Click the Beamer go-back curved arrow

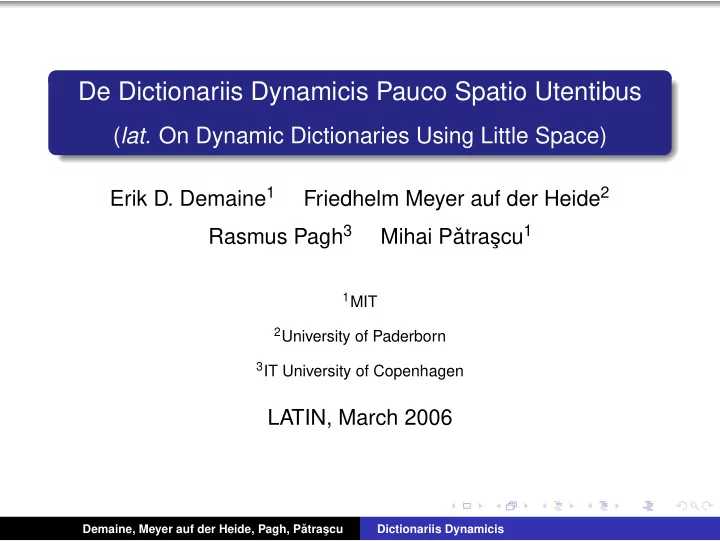click(x=682, y=506)
